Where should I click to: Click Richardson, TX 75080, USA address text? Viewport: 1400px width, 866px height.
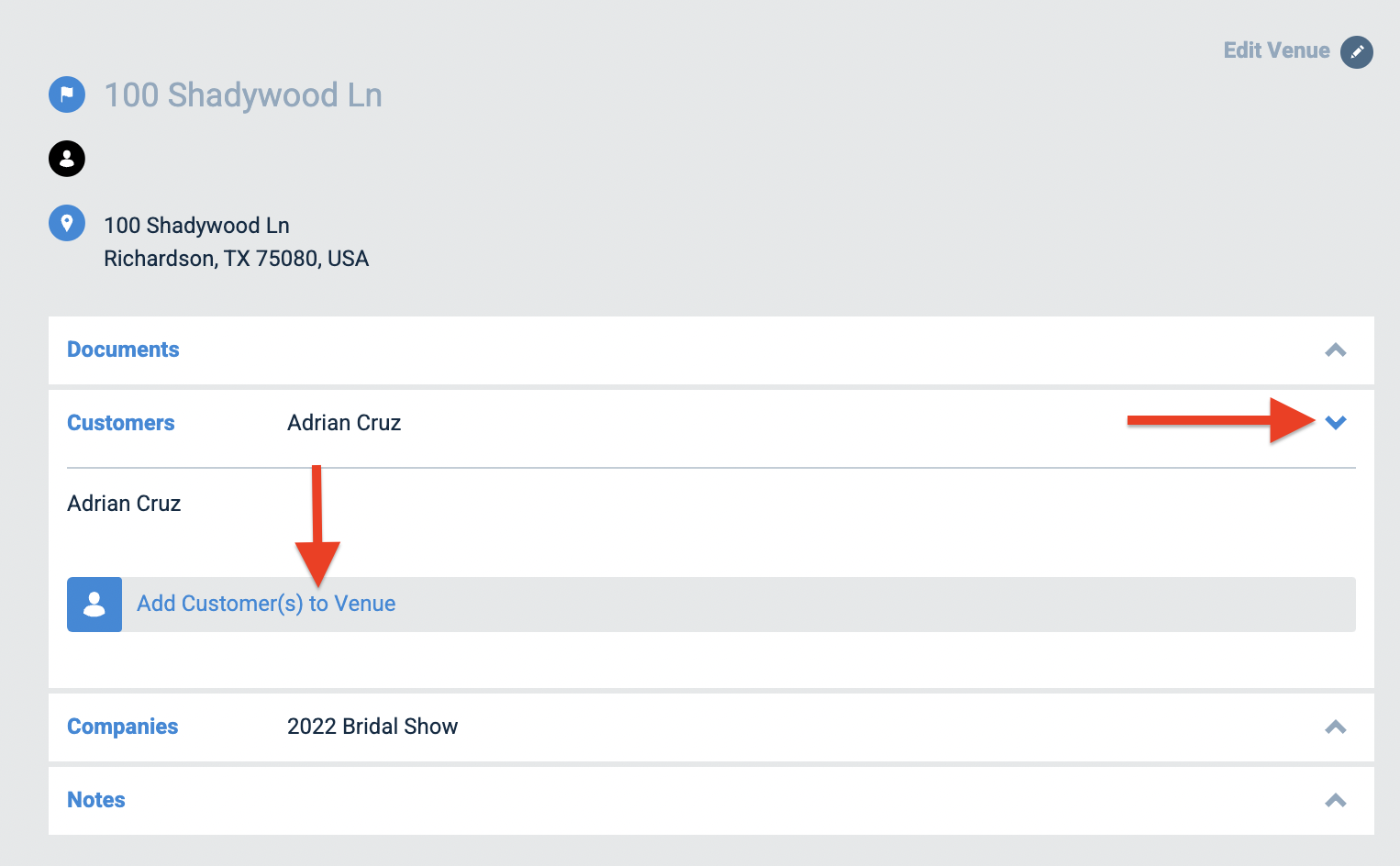236,259
